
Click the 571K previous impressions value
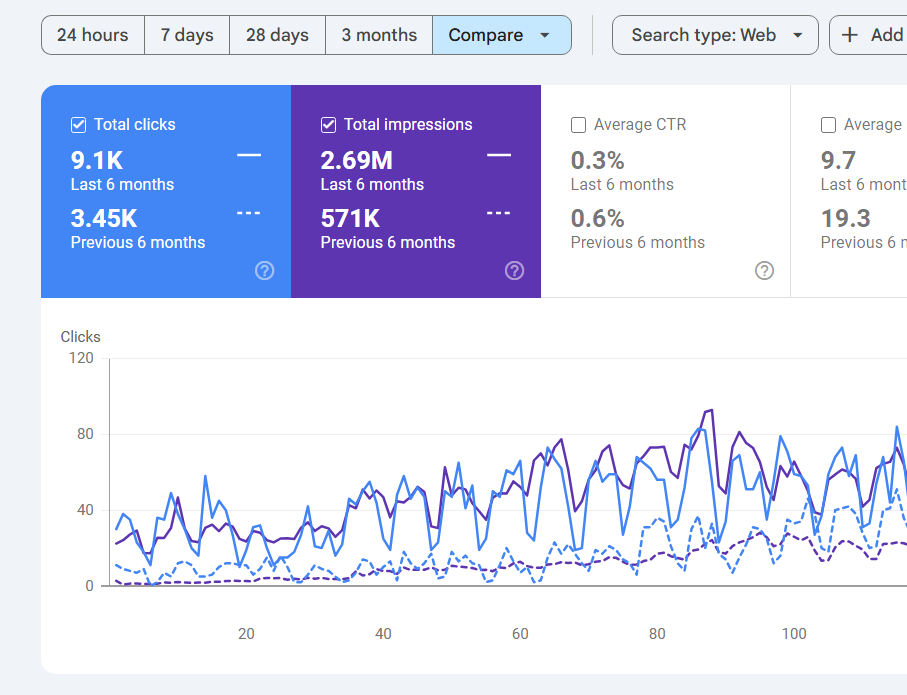tap(351, 218)
